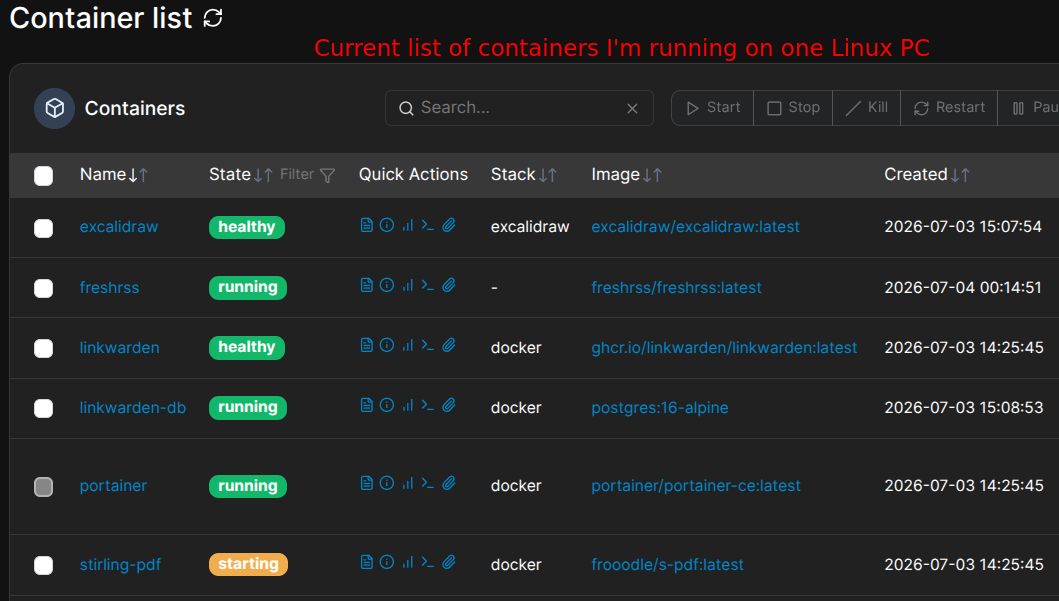Image resolution: width=1059 pixels, height=601 pixels.
Task: Open the excalidraw container link
Action: click(x=119, y=227)
